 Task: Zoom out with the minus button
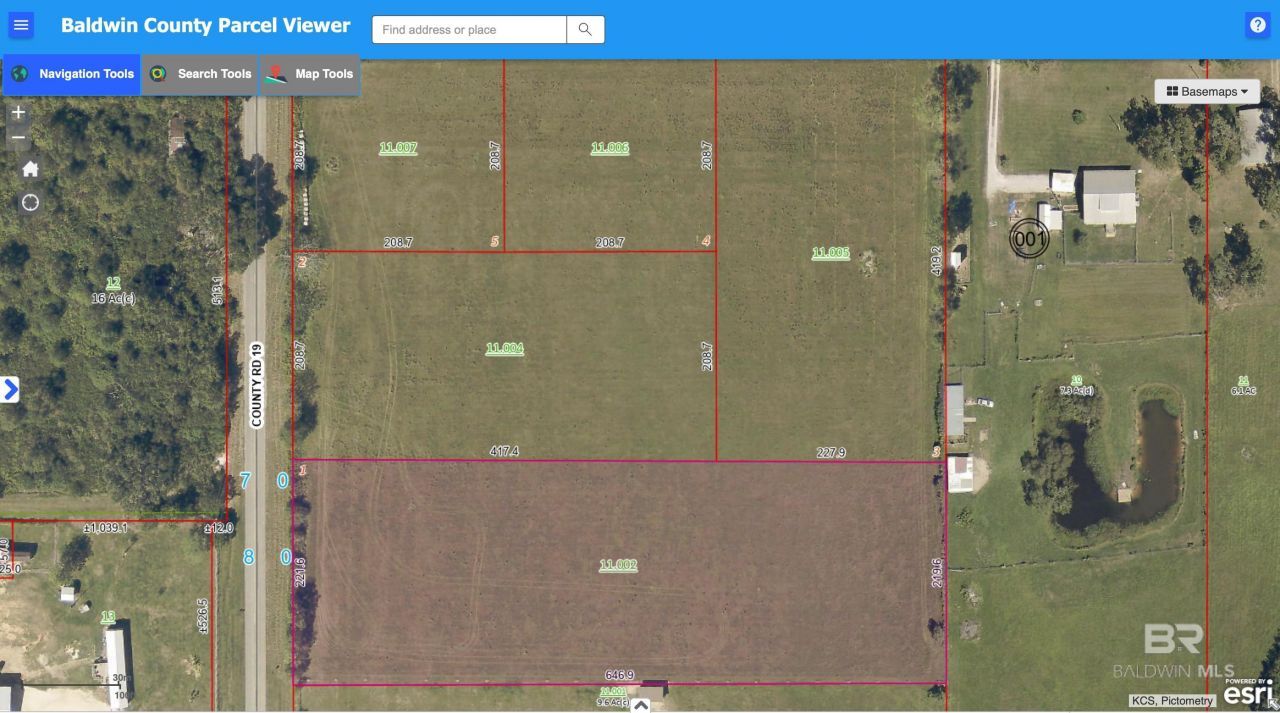click(18, 138)
